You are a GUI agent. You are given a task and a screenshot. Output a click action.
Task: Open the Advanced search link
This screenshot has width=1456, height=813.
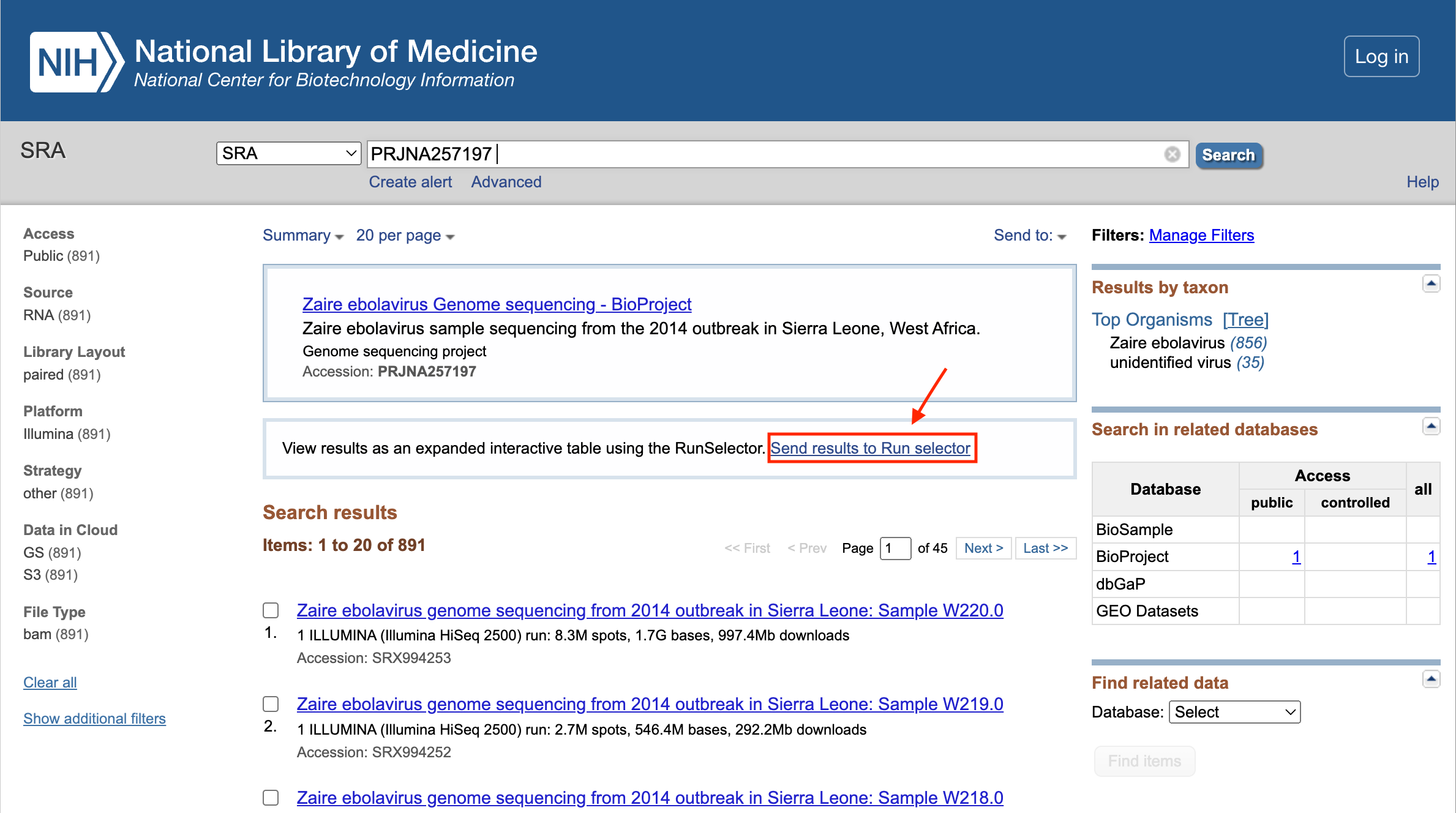(x=506, y=182)
